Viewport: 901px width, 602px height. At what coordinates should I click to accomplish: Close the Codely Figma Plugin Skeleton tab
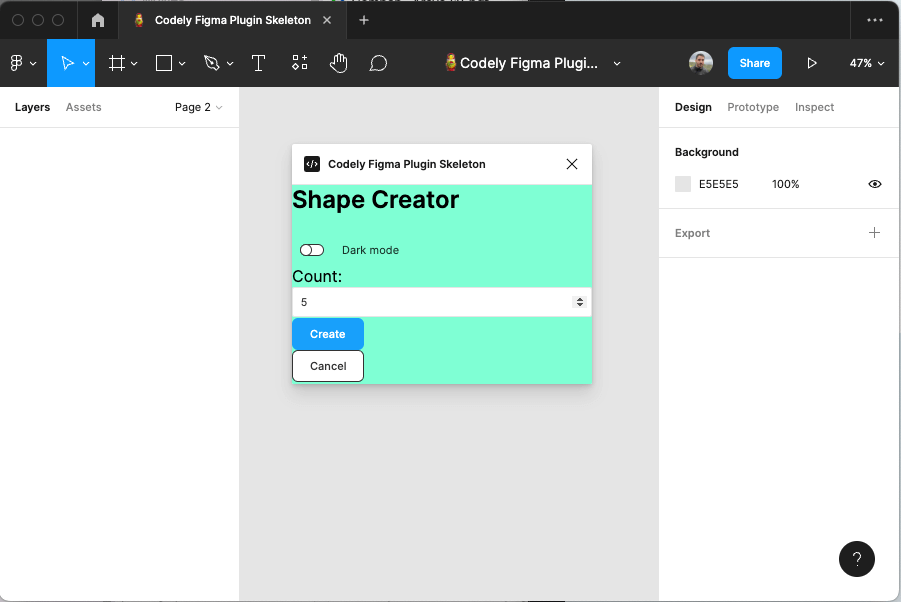point(327,20)
